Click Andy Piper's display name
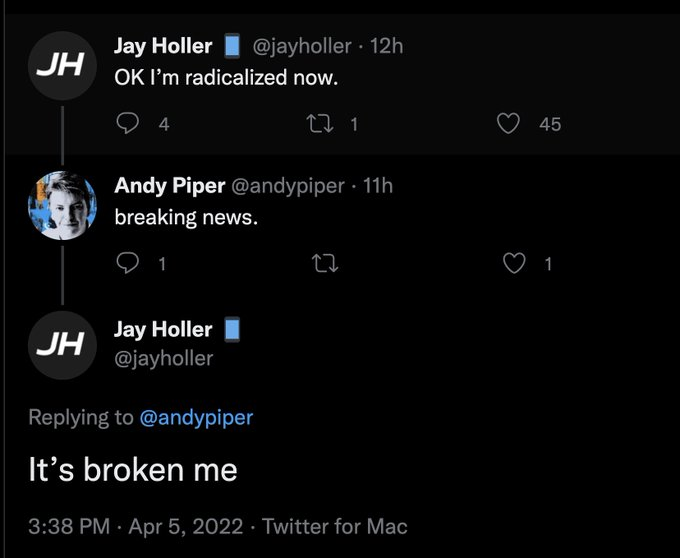680x558 pixels. pos(169,185)
